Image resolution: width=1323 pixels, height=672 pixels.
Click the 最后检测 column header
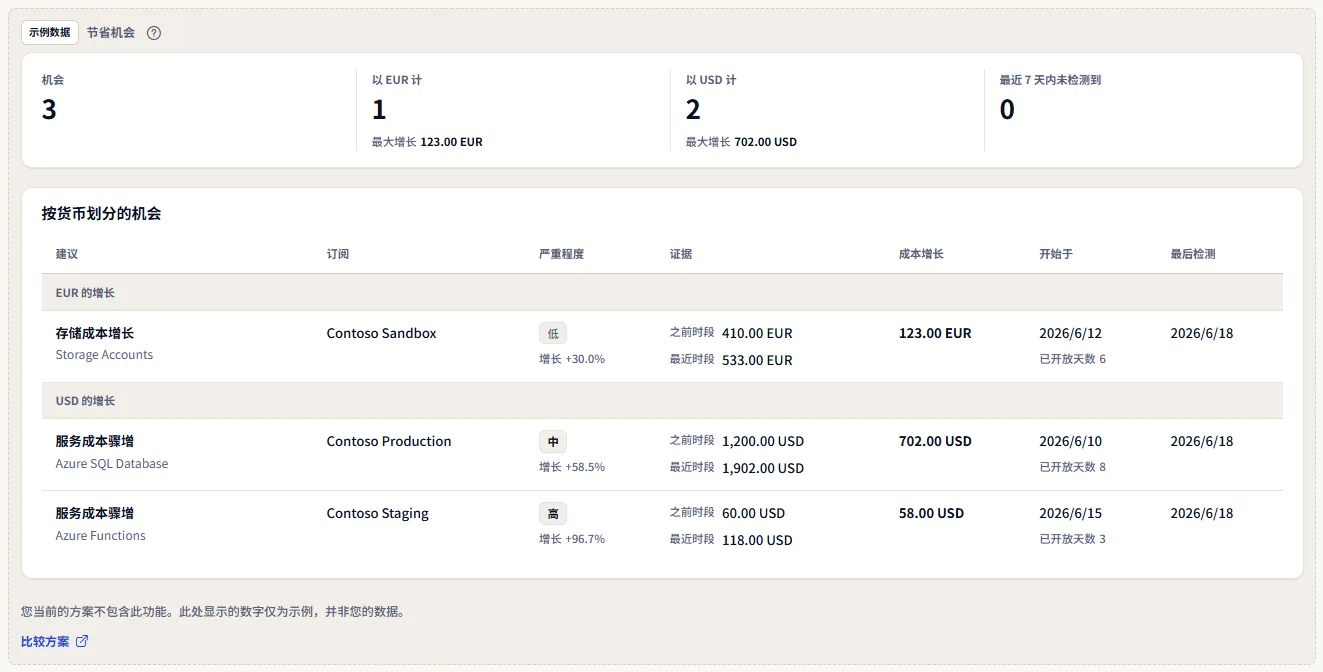1193,254
